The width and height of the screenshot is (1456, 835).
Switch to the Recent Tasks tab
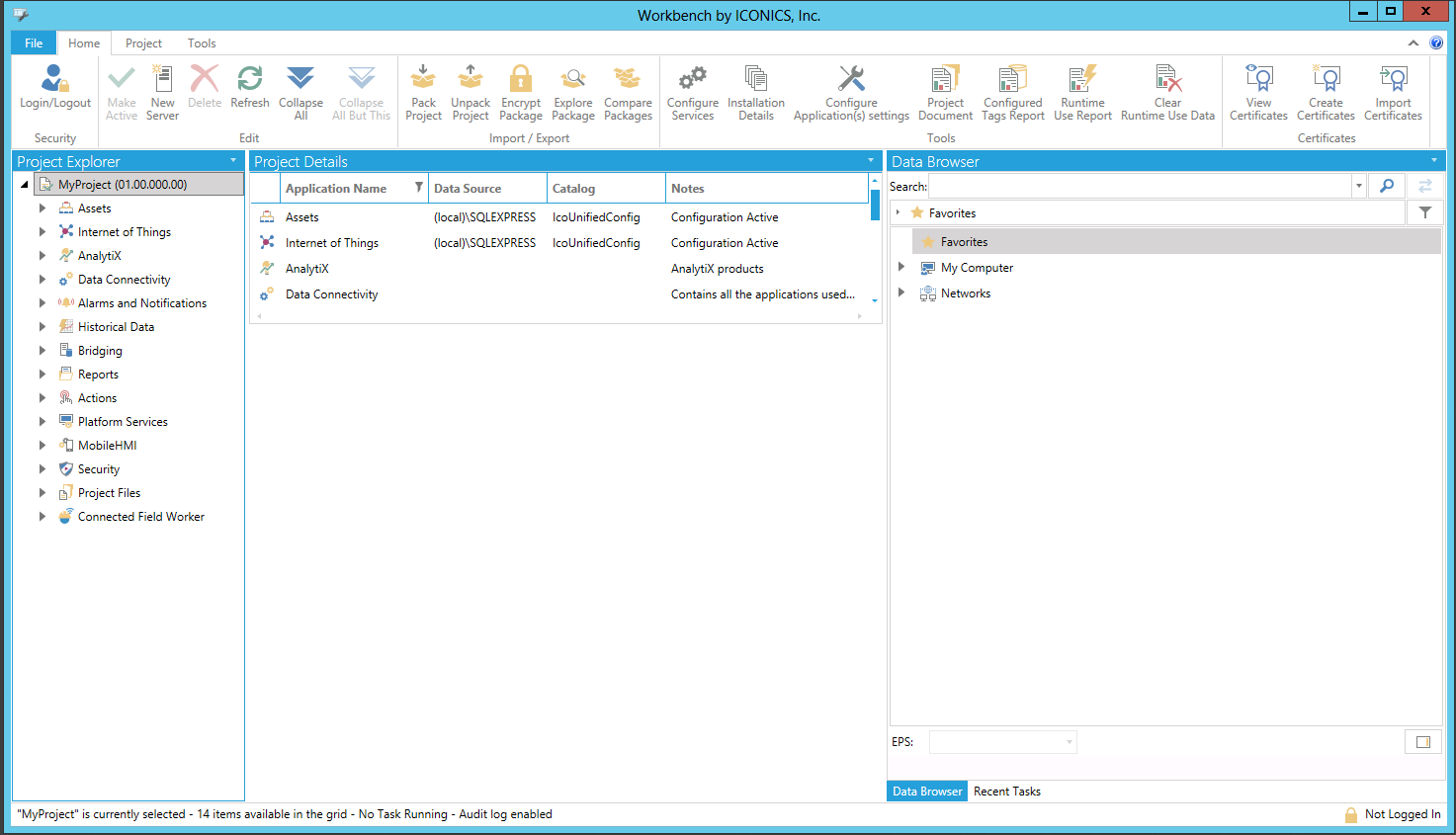pyautogui.click(x=1006, y=792)
